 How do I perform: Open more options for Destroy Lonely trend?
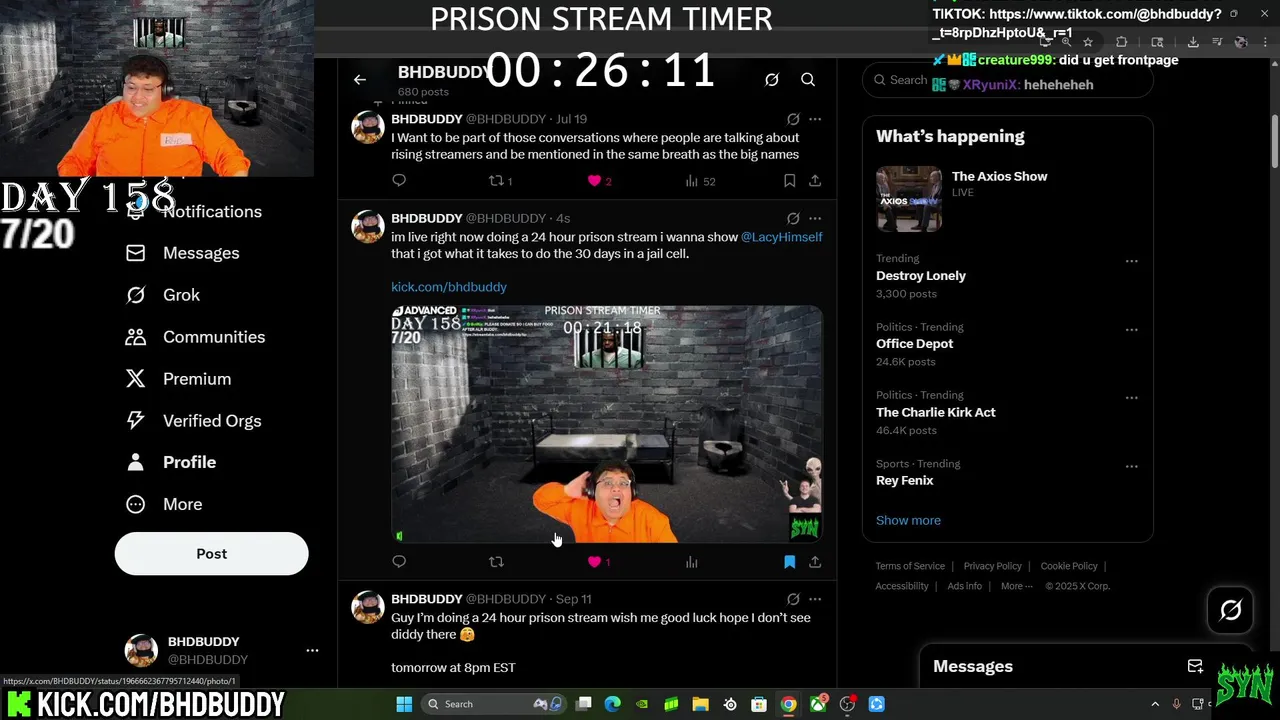(1132, 261)
